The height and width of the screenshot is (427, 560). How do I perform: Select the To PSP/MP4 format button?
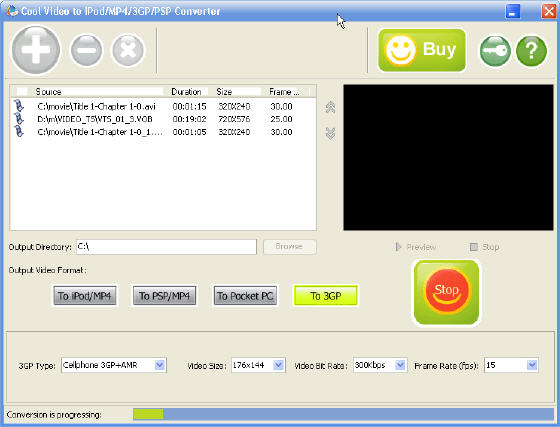(x=164, y=296)
